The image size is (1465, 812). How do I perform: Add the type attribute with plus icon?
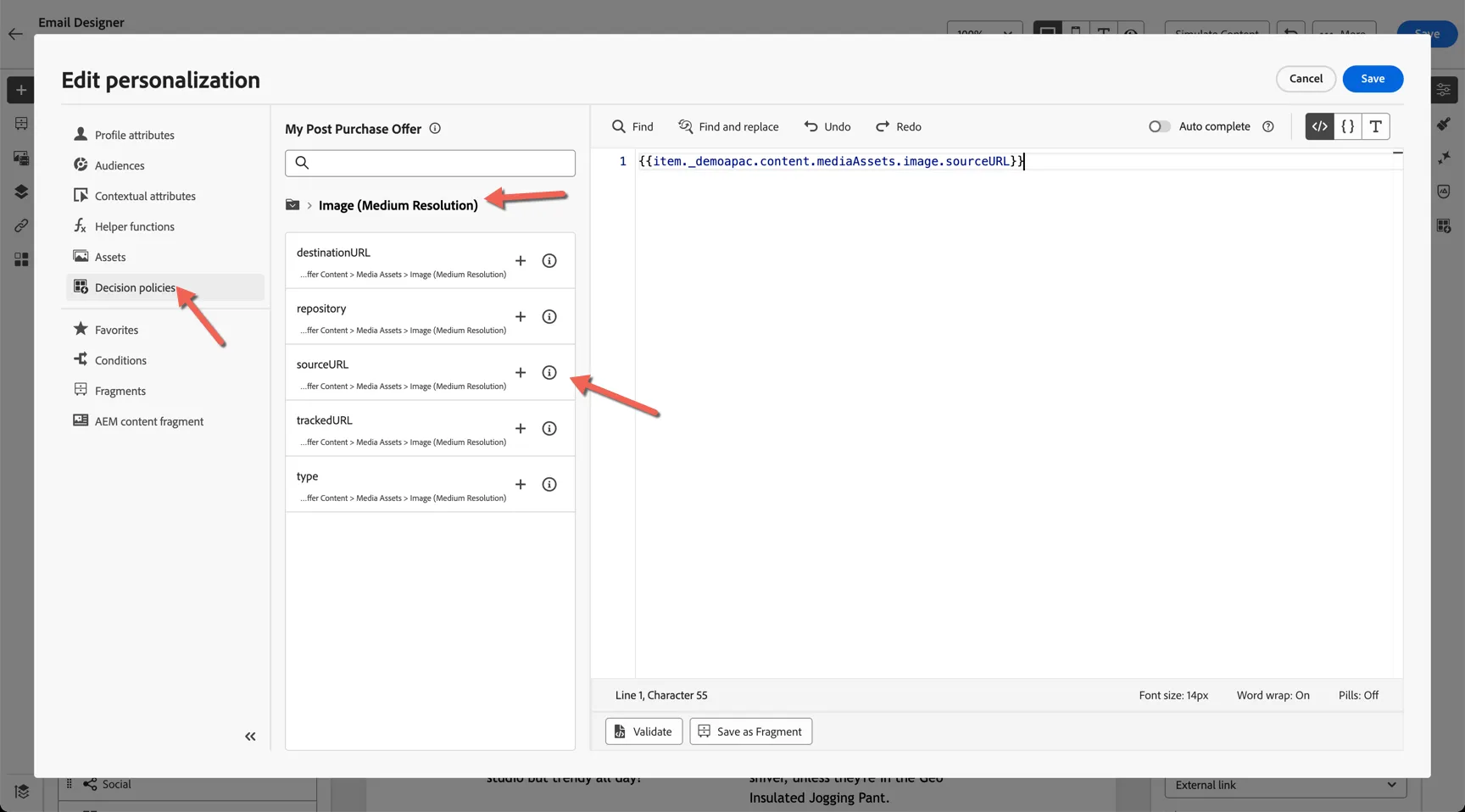point(521,484)
